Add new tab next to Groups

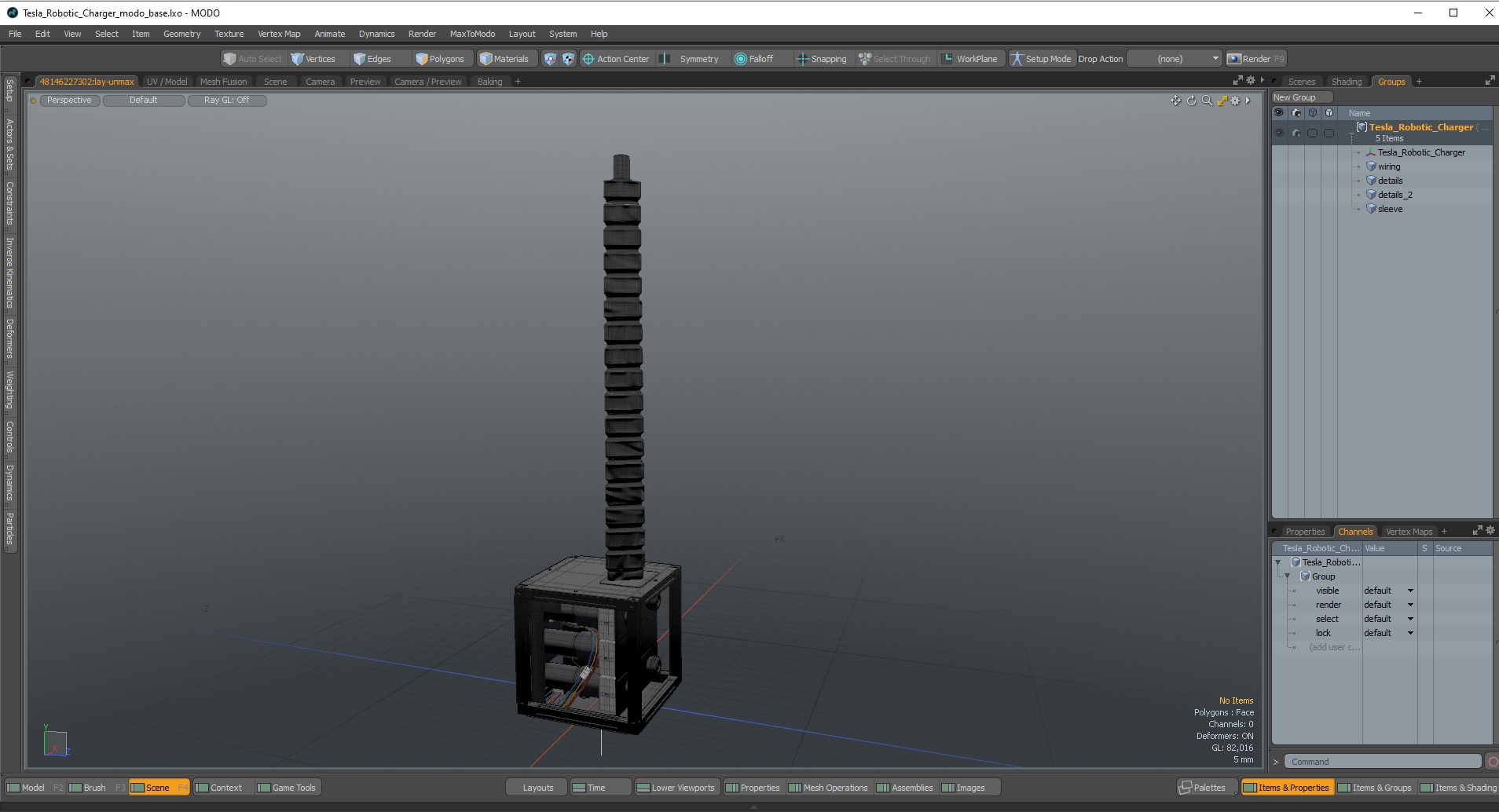tap(1419, 82)
